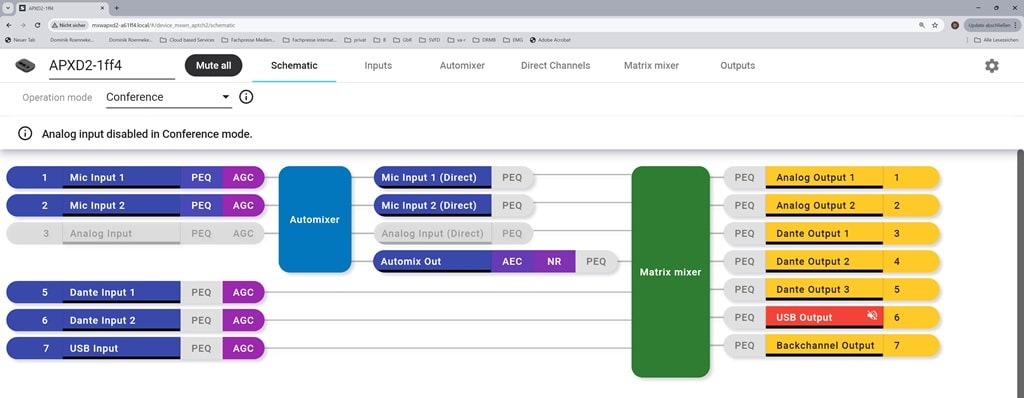The height and width of the screenshot is (398, 1024).
Task: Toggle AEC on Automix Out
Action: pyautogui.click(x=512, y=261)
